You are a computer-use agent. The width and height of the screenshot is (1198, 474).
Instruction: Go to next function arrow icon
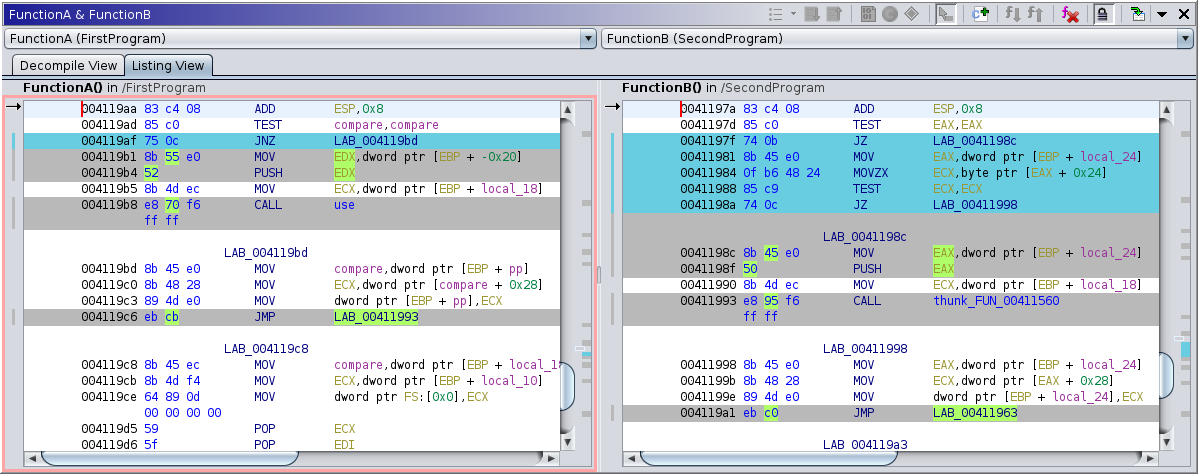coord(1013,14)
